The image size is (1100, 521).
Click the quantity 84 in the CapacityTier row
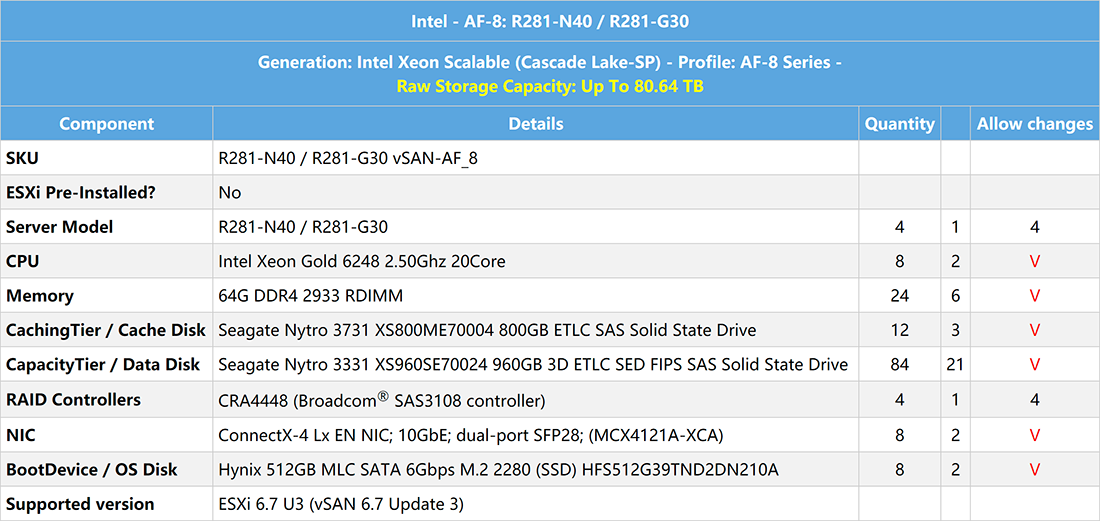coord(899,365)
